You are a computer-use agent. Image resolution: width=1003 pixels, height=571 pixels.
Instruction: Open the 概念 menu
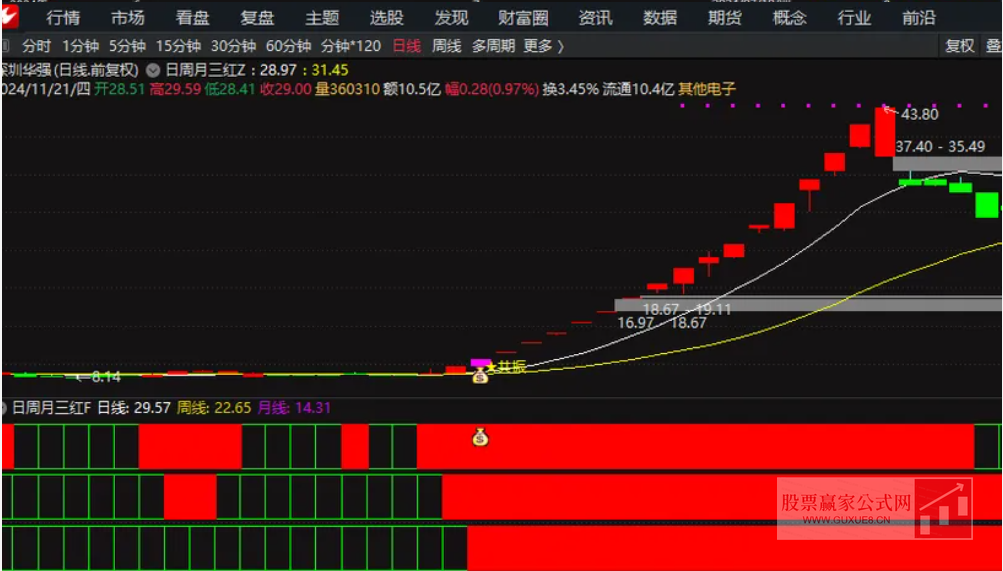point(789,18)
